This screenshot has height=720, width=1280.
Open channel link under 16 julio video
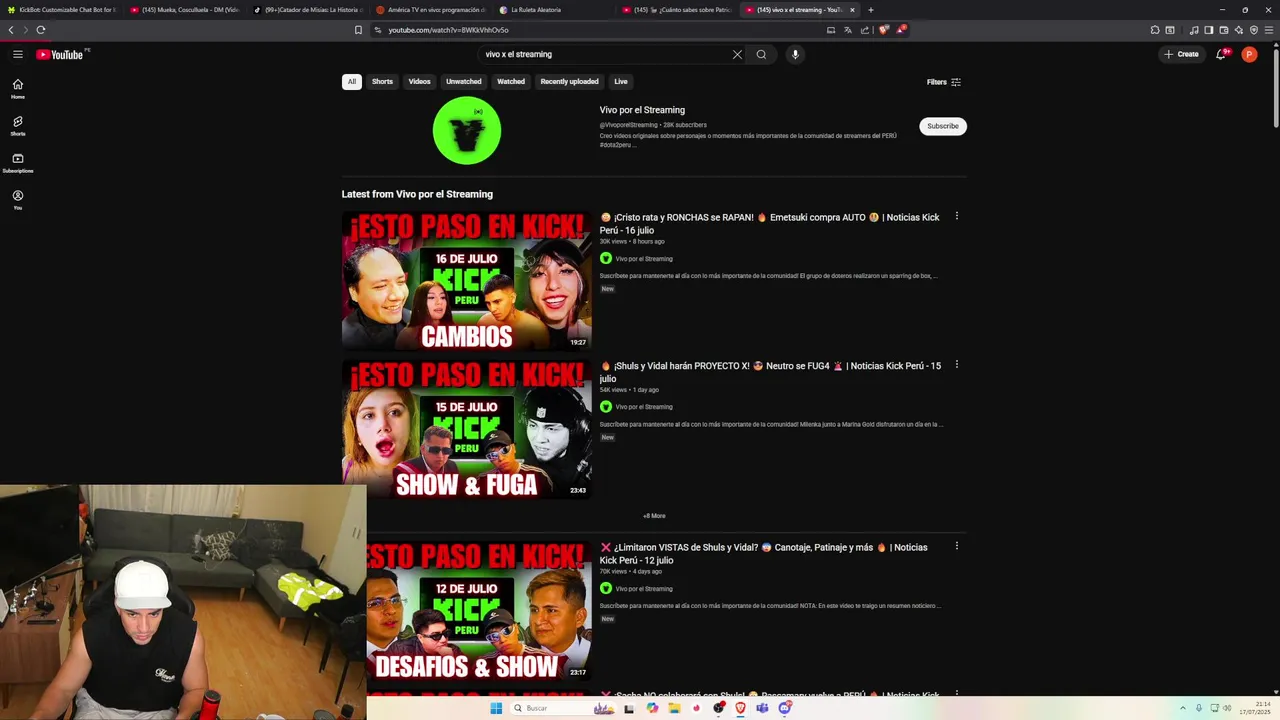point(644,259)
